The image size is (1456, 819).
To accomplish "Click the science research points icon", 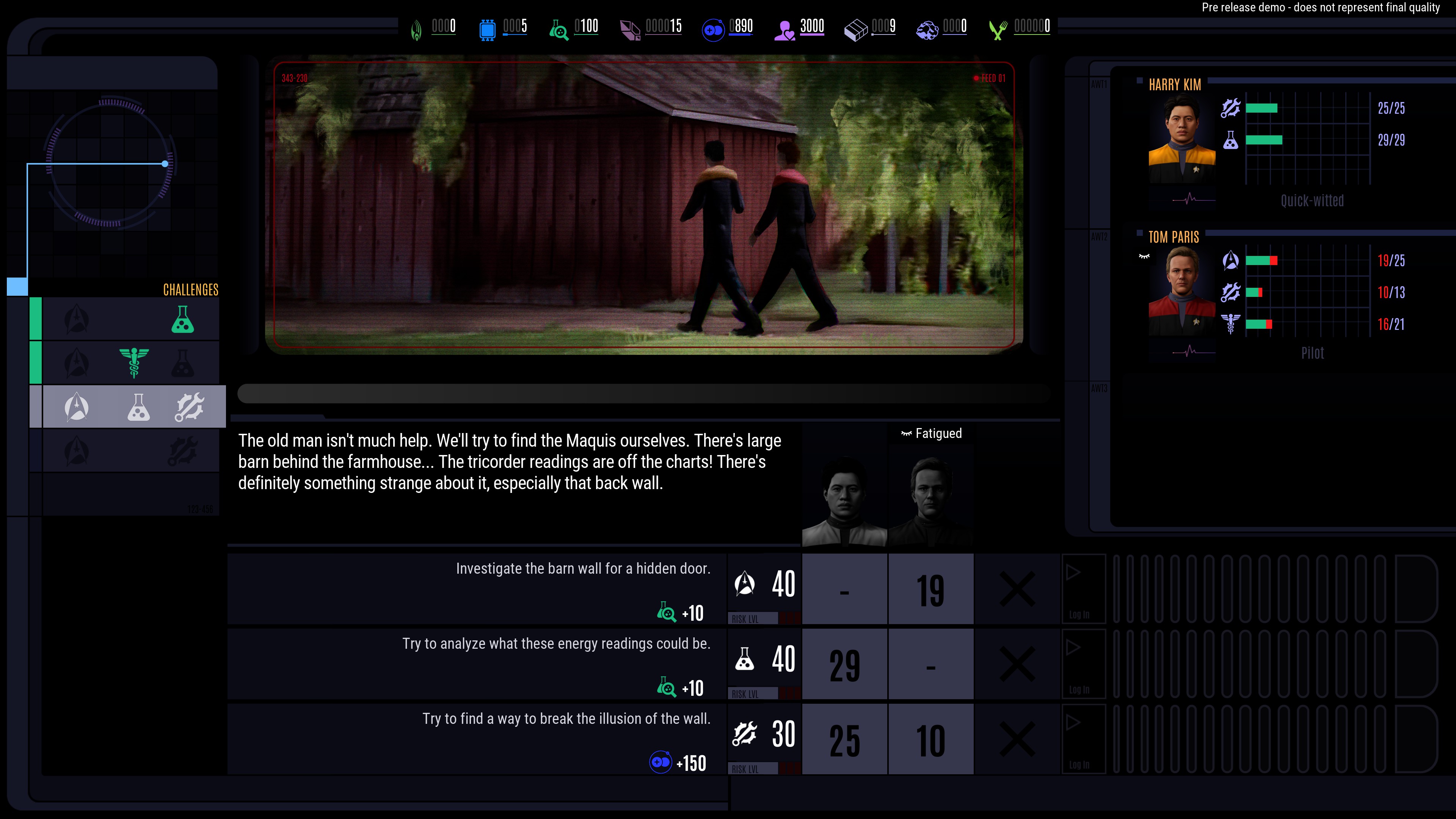I will [x=559, y=30].
